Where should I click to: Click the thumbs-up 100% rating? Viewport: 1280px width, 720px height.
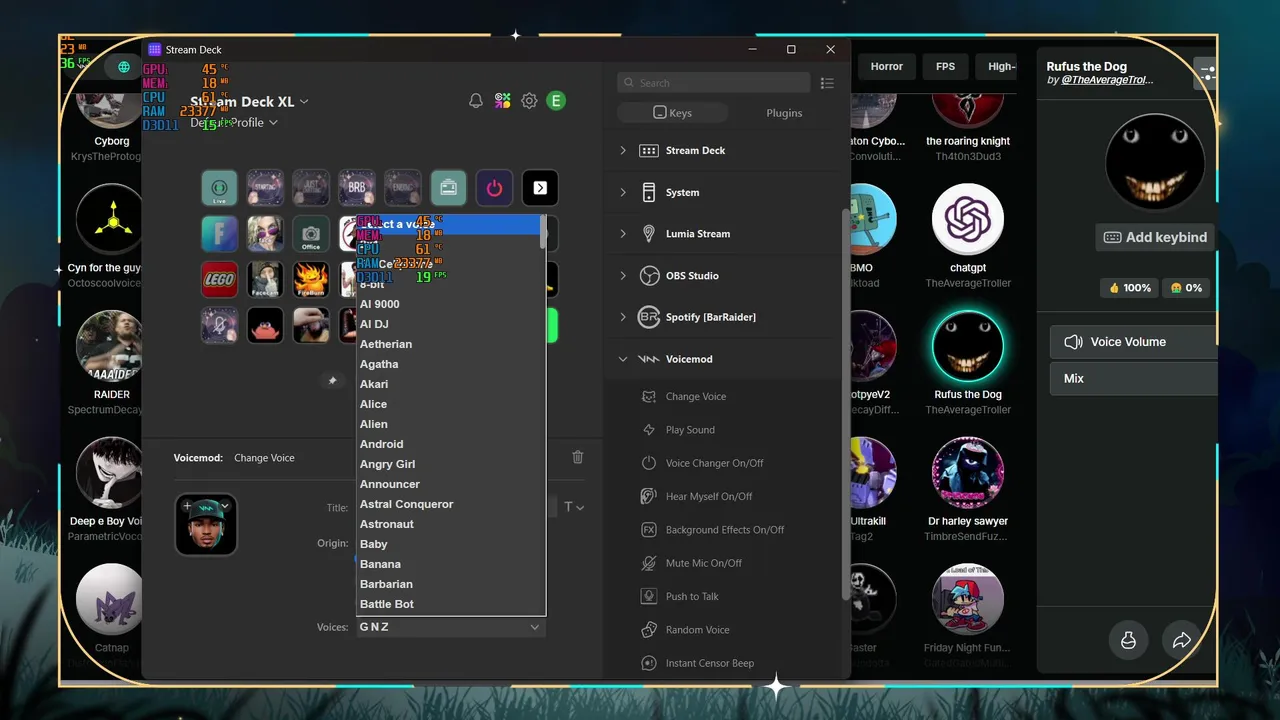pyautogui.click(x=1129, y=287)
